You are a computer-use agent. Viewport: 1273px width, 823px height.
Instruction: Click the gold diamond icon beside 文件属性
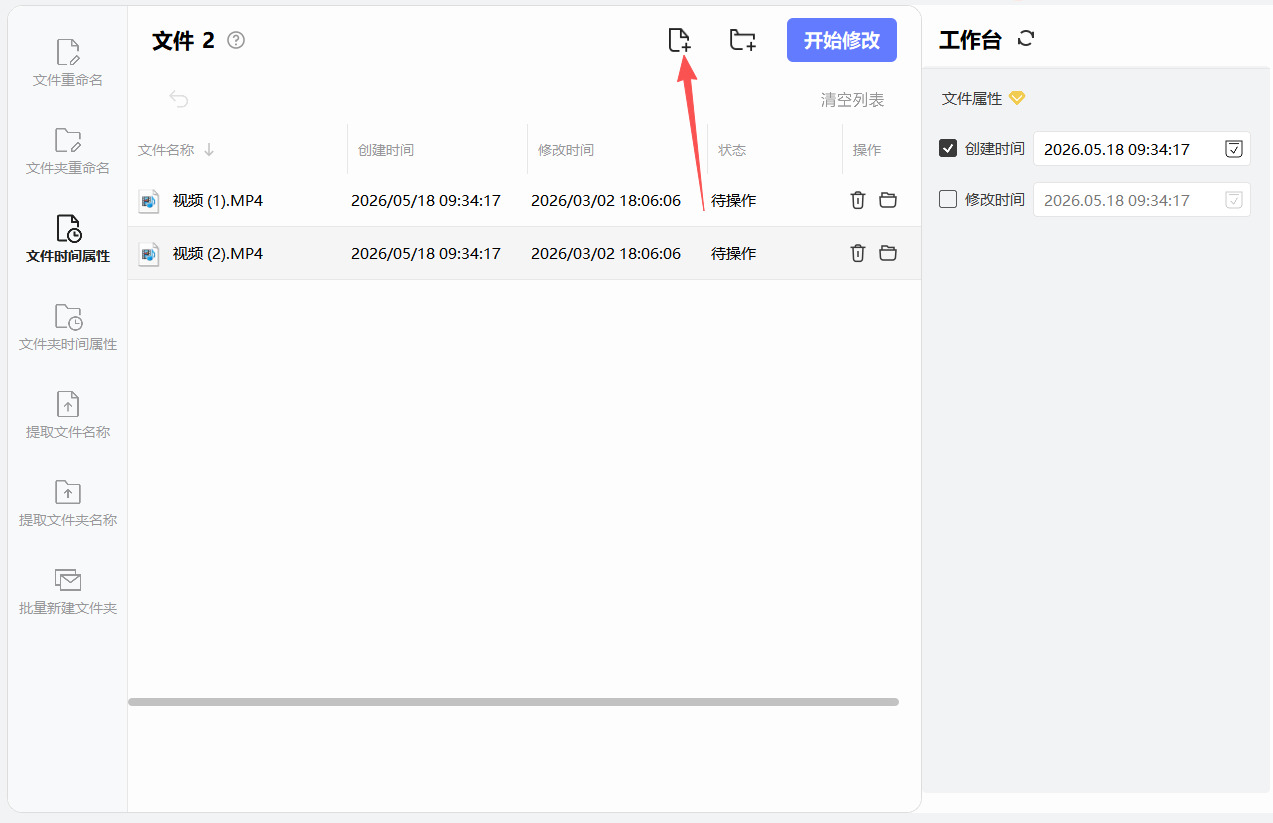click(x=1017, y=98)
